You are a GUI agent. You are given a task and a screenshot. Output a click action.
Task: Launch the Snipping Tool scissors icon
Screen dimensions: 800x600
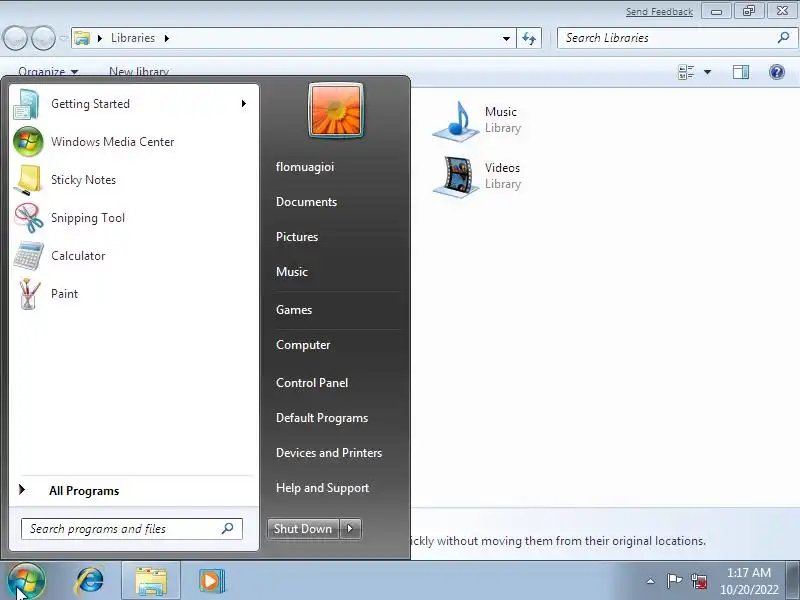point(29,218)
